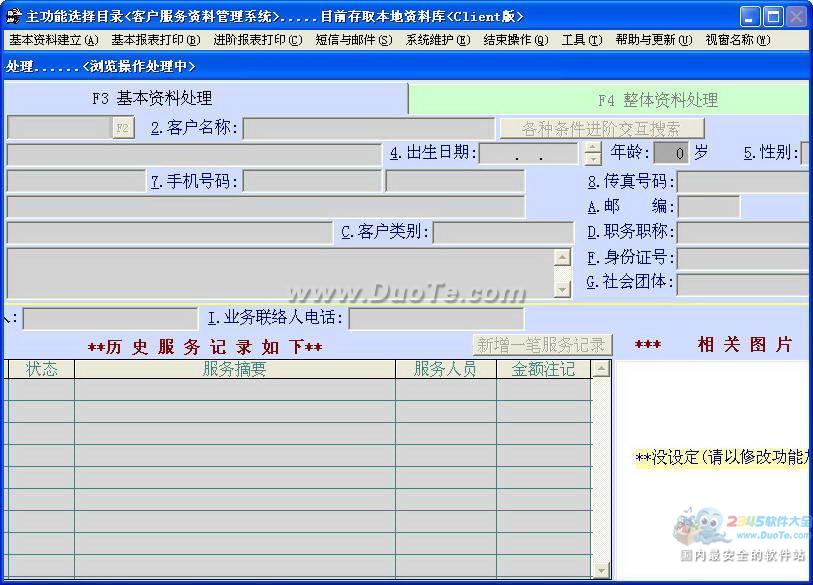Open the 系统维护(E) menu
The height and width of the screenshot is (585, 813).
pyautogui.click(x=438, y=40)
